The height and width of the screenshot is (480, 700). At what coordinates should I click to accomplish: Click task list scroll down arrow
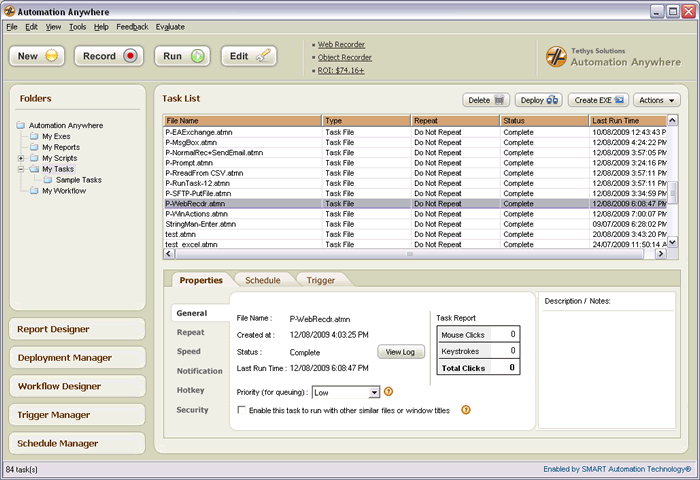click(672, 242)
